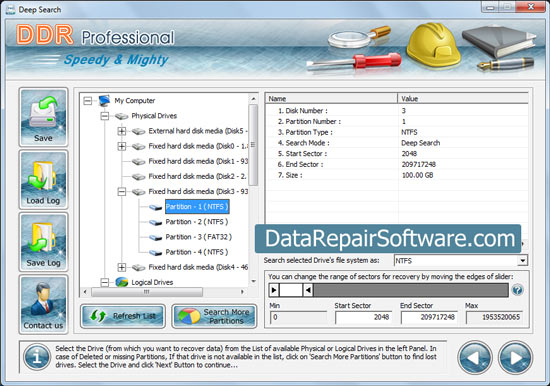The width and height of the screenshot is (550, 386).
Task: Collapse the Logical Drives node
Action: point(105,282)
